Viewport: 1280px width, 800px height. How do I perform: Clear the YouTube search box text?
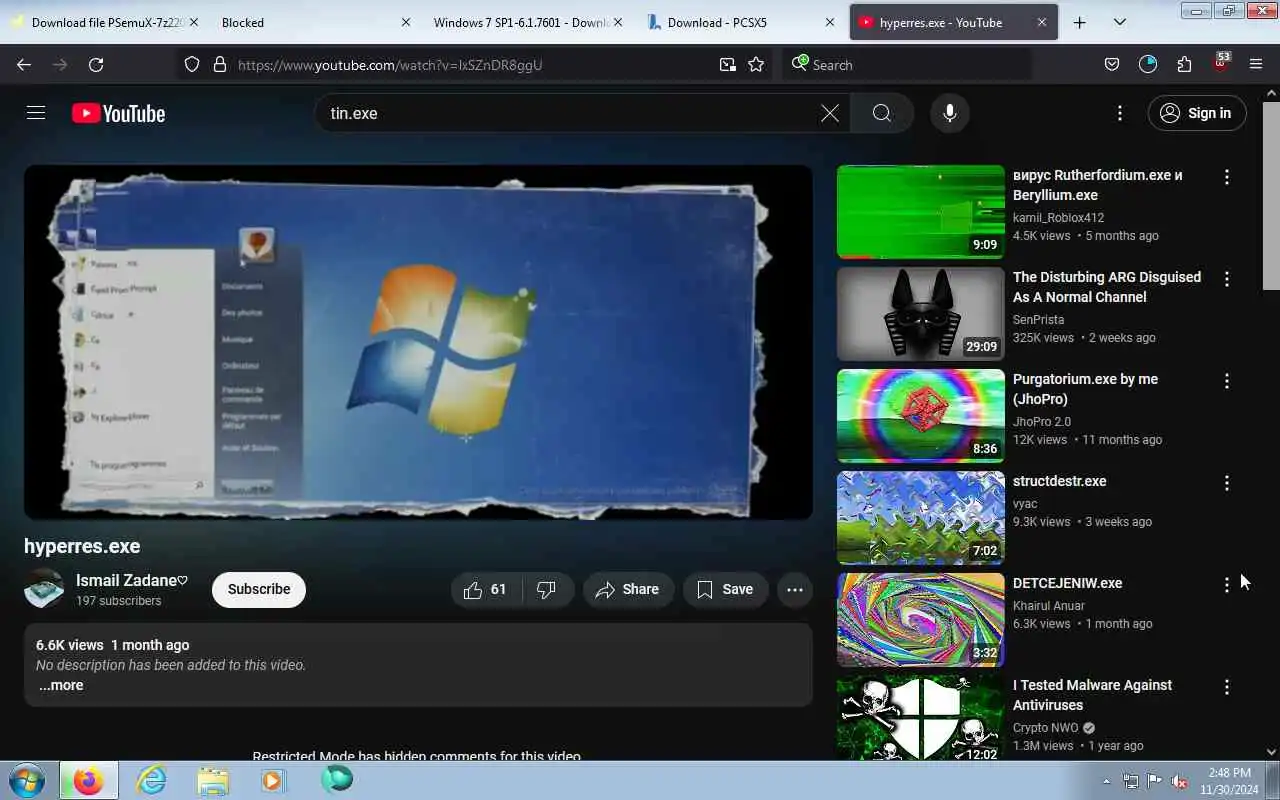830,113
